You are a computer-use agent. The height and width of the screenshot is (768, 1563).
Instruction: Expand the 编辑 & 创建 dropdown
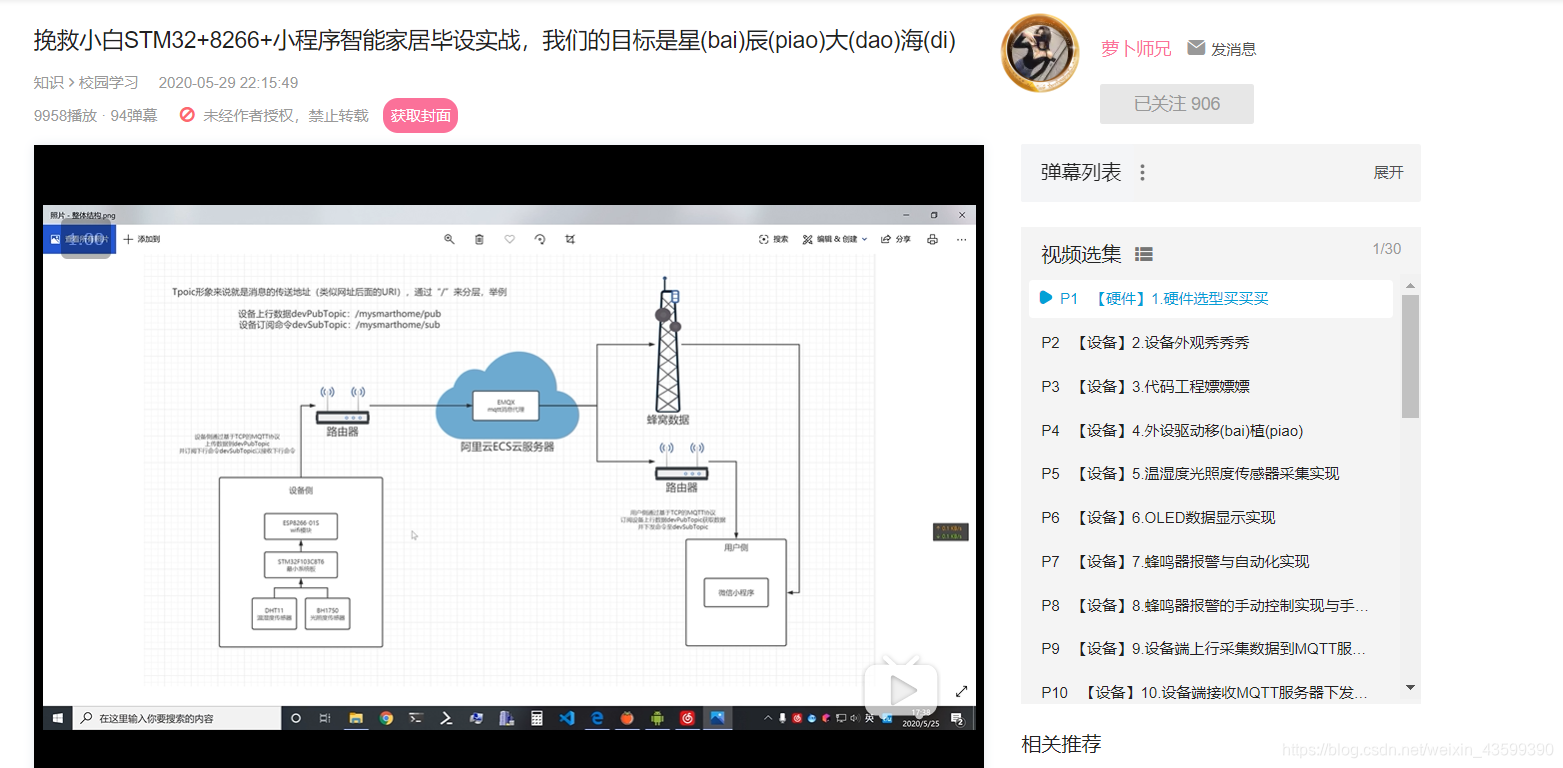point(836,239)
